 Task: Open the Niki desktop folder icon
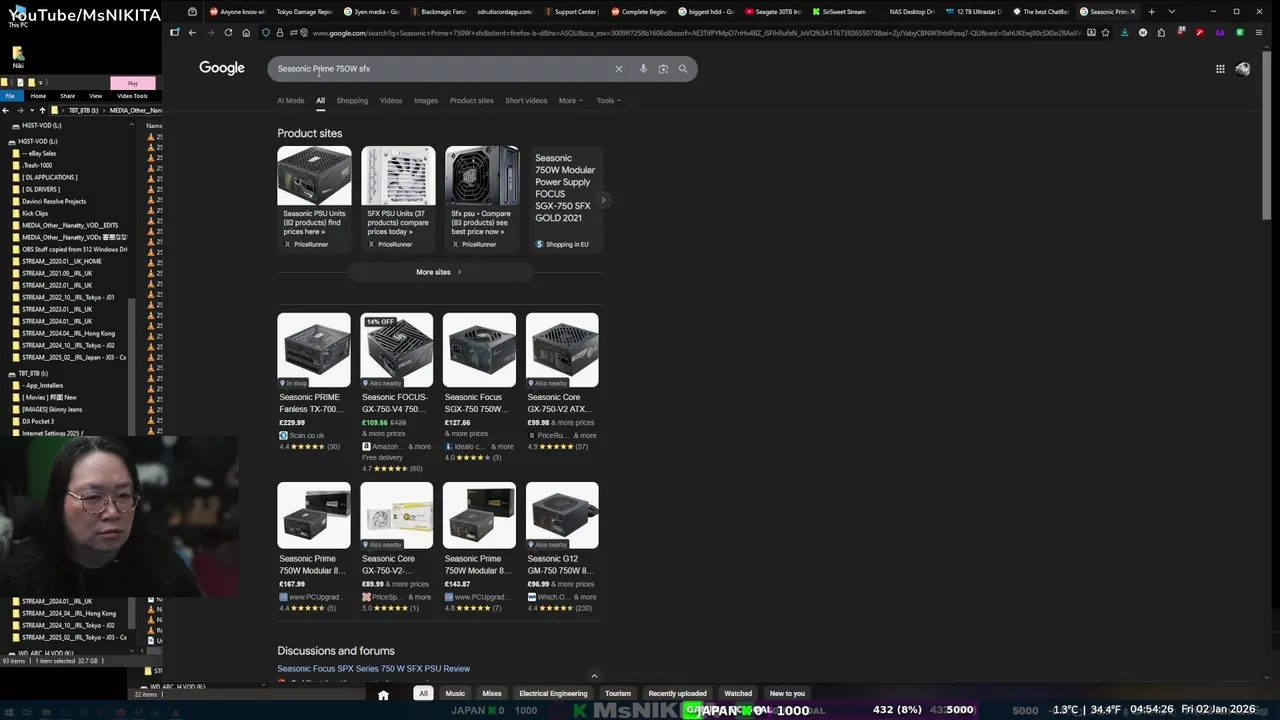tap(18, 57)
